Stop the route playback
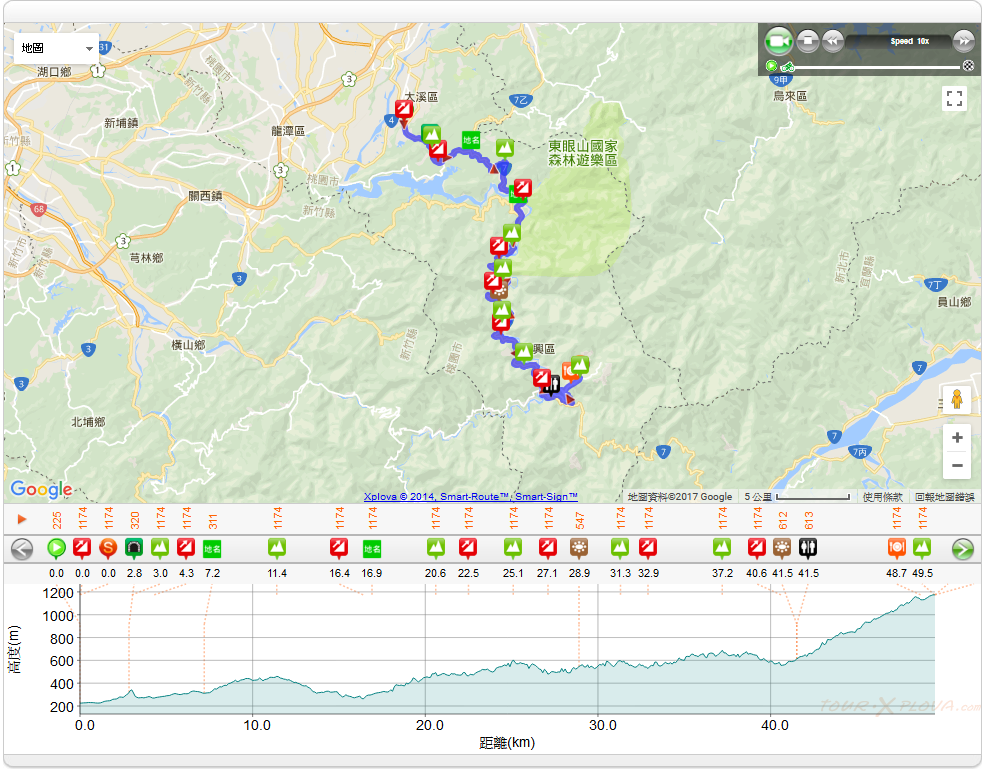The width and height of the screenshot is (986, 783). pos(808,42)
